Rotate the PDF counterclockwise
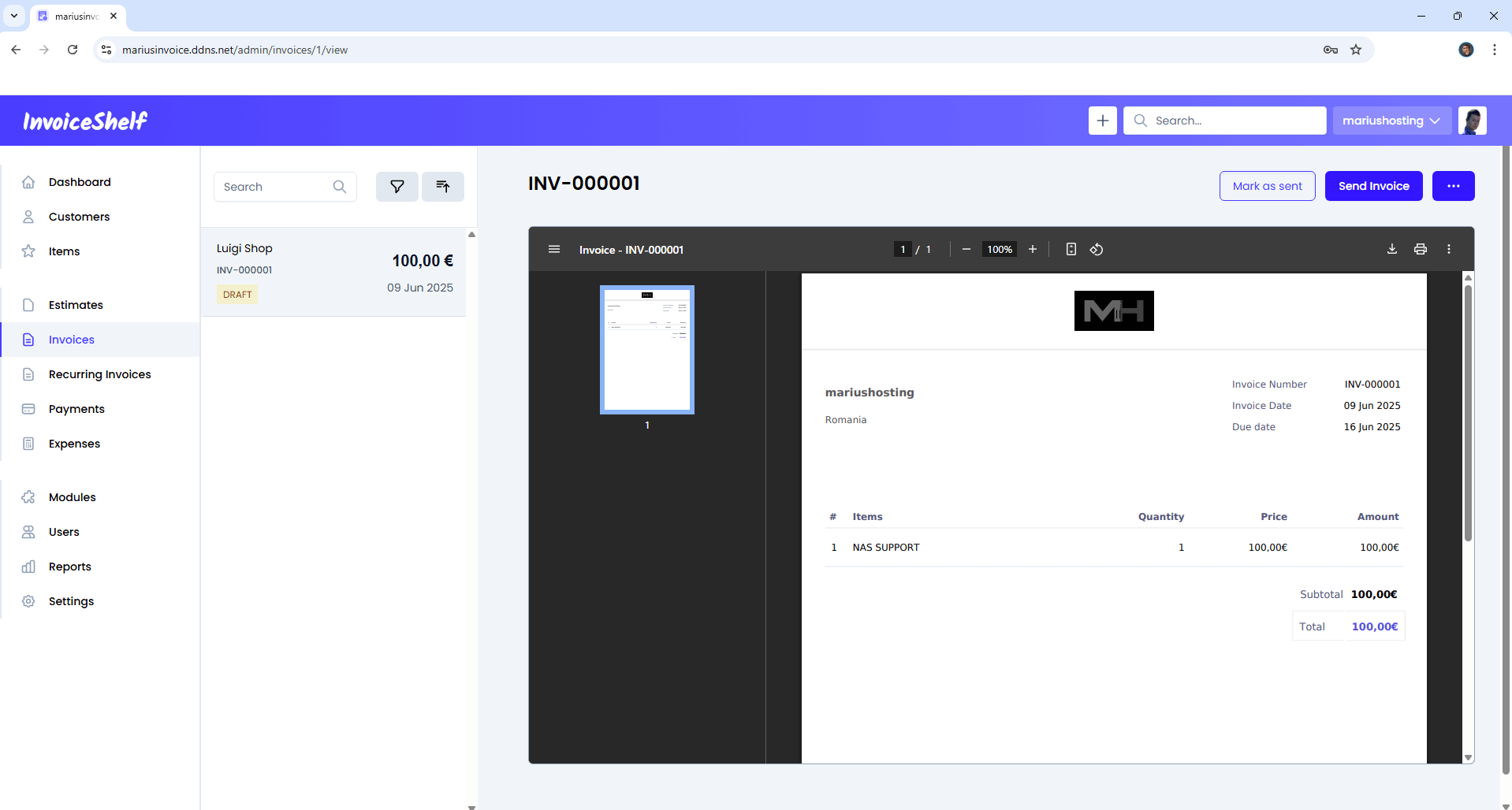The height and width of the screenshot is (810, 1512). coord(1097,249)
